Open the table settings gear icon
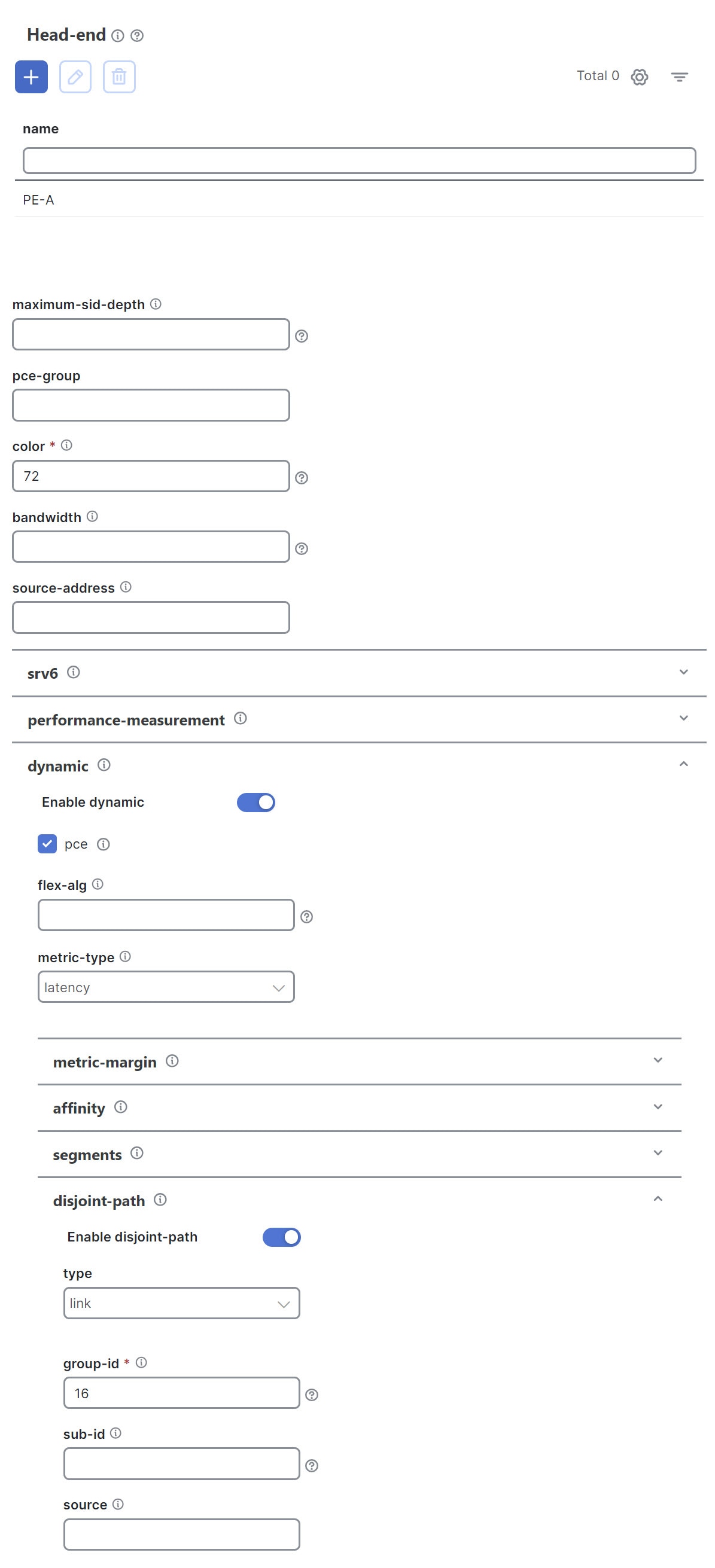 (x=639, y=77)
